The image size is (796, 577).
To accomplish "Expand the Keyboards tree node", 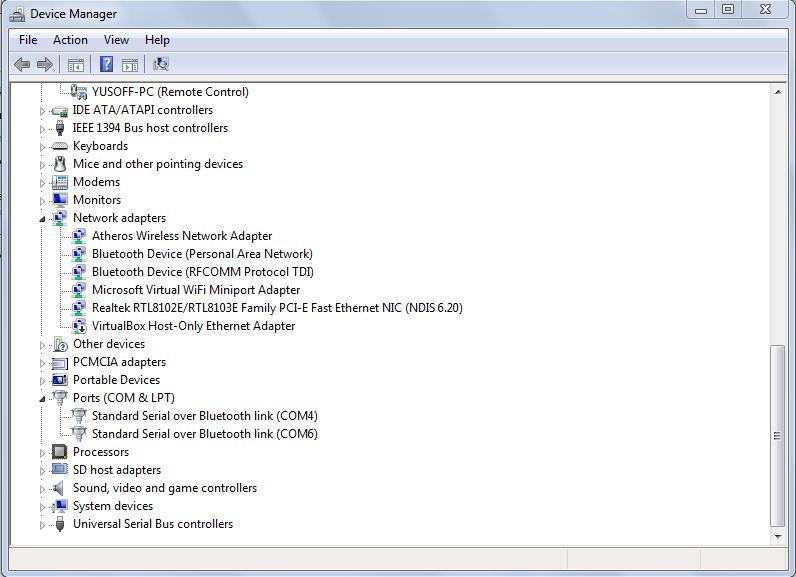I will point(43,147).
